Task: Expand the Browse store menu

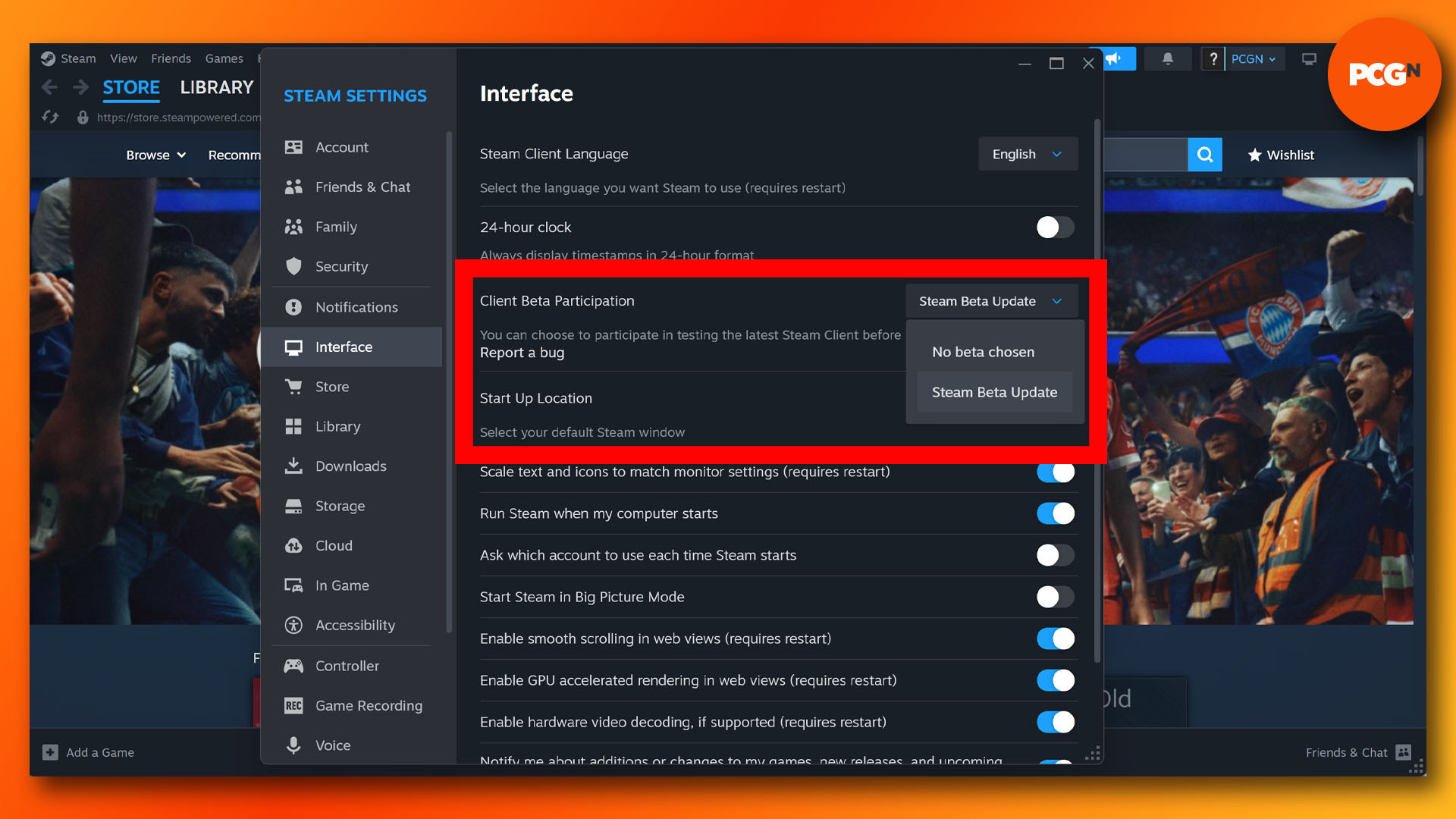Action: tap(156, 155)
